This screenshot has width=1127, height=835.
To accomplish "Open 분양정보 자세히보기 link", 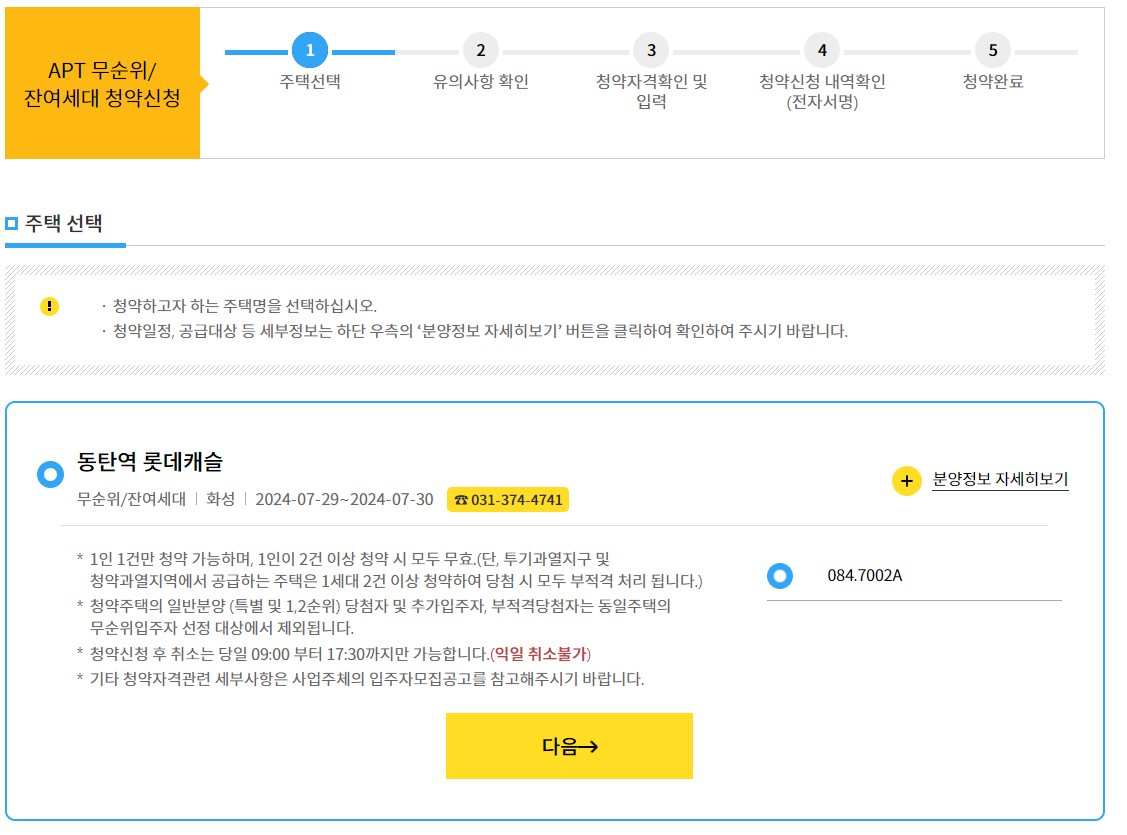I will [x=1000, y=479].
